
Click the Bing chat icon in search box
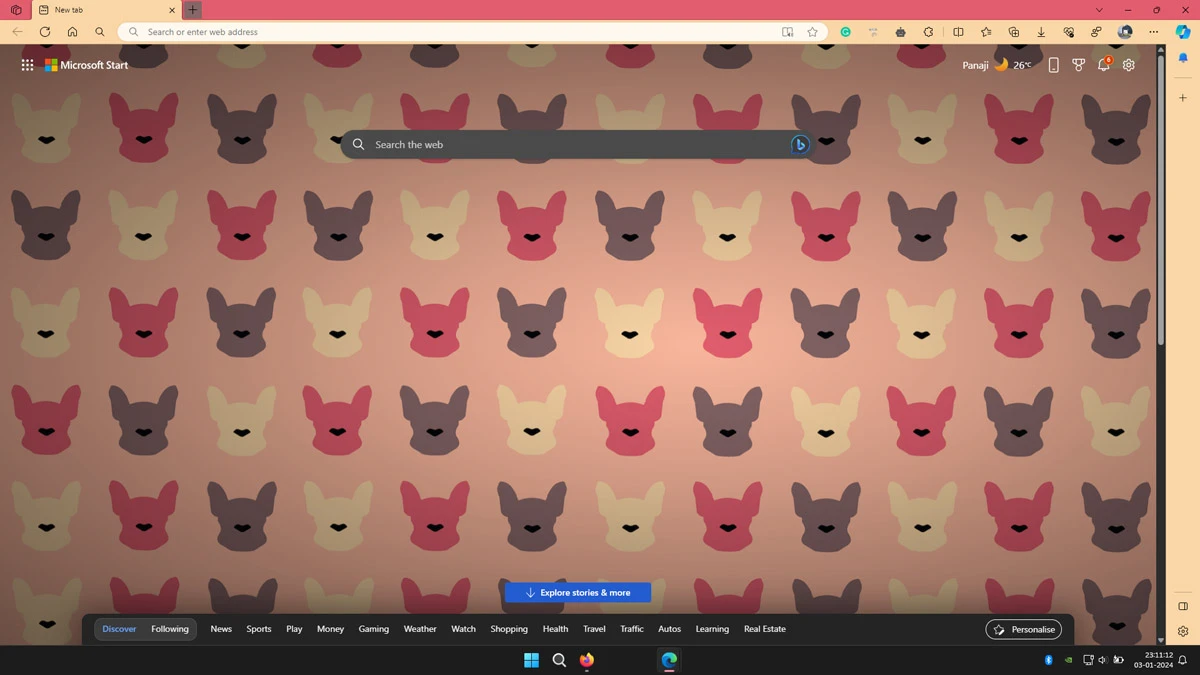pos(800,145)
